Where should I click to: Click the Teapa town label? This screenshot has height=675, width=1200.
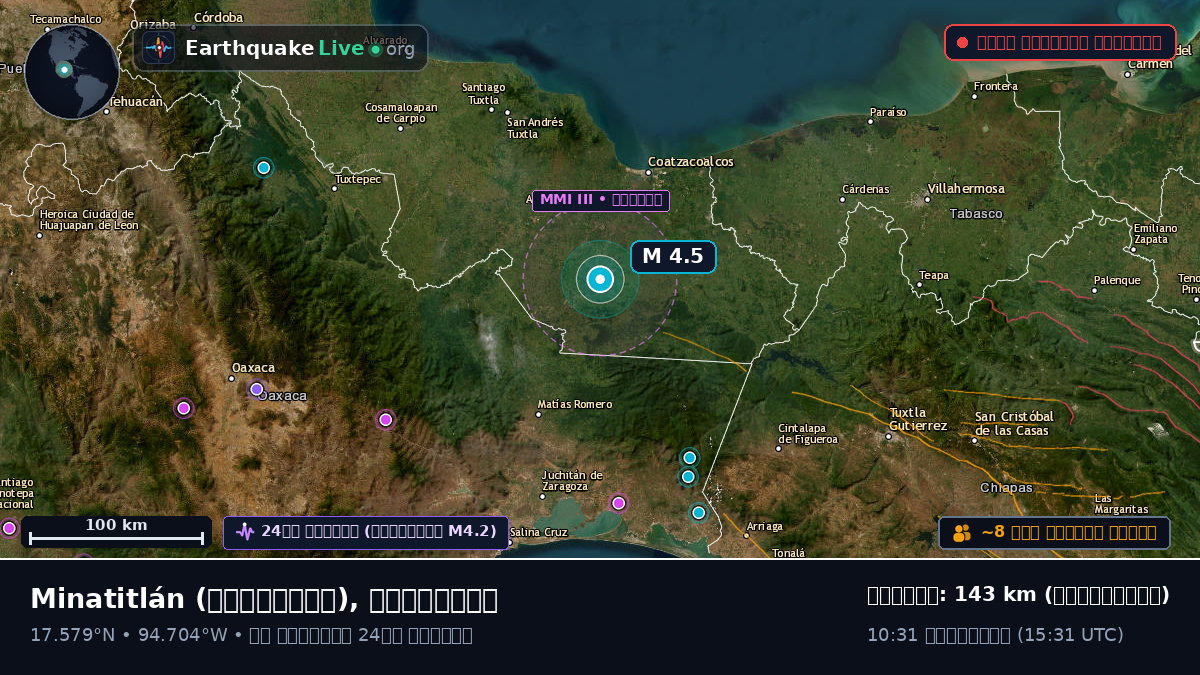click(934, 275)
